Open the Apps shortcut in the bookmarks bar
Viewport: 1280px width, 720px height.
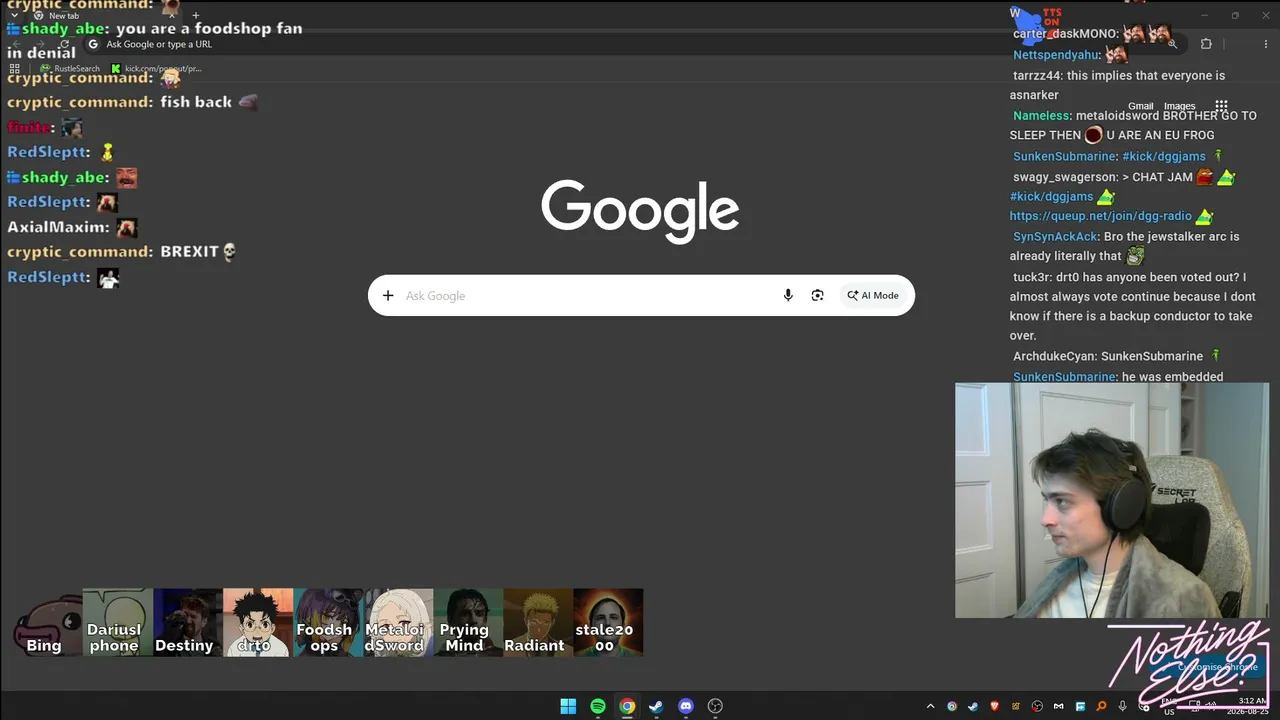click(x=14, y=69)
